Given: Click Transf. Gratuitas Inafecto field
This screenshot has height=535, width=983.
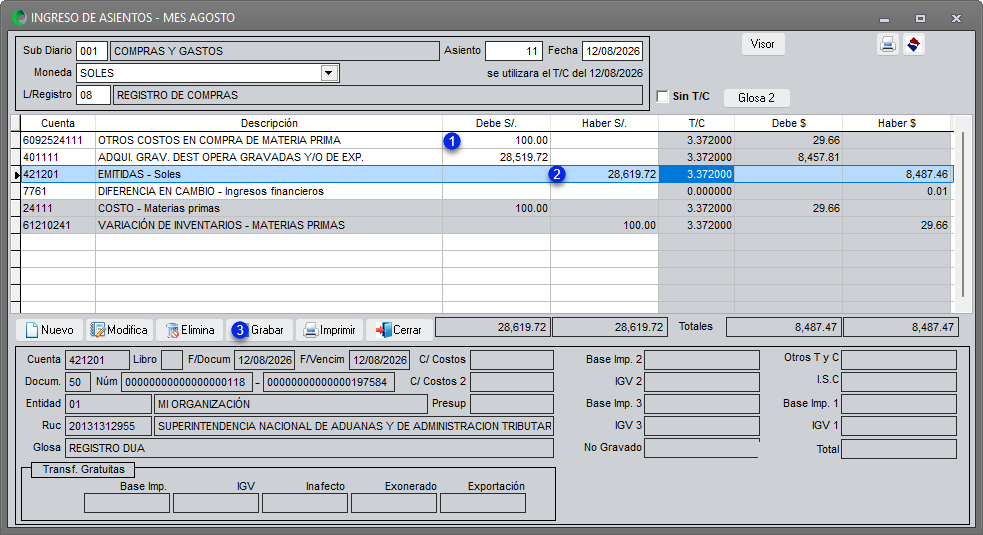Looking at the screenshot, I should 305,503.
